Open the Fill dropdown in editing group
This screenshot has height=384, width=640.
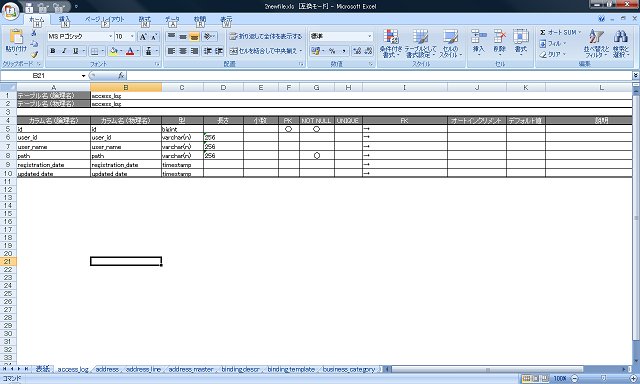click(x=553, y=43)
